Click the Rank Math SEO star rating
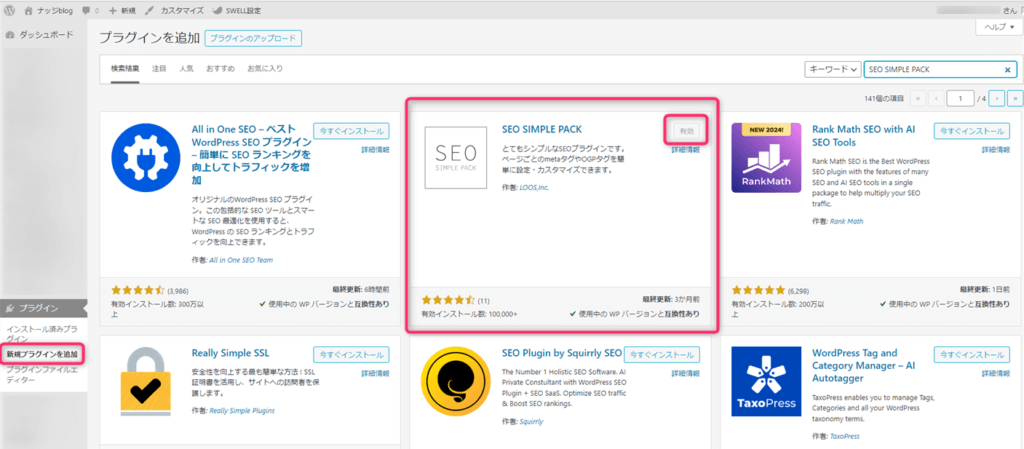The height and width of the screenshot is (449, 1024). tap(758, 290)
